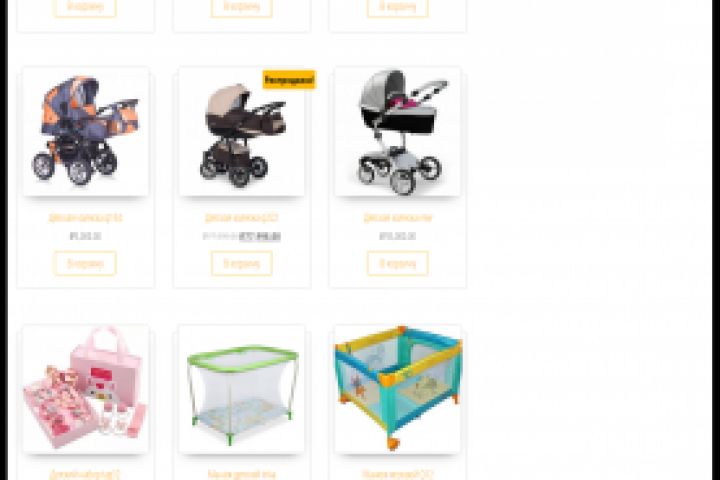The height and width of the screenshot is (480, 720).
Task: Open the green-framed playpen image
Action: coord(242,389)
